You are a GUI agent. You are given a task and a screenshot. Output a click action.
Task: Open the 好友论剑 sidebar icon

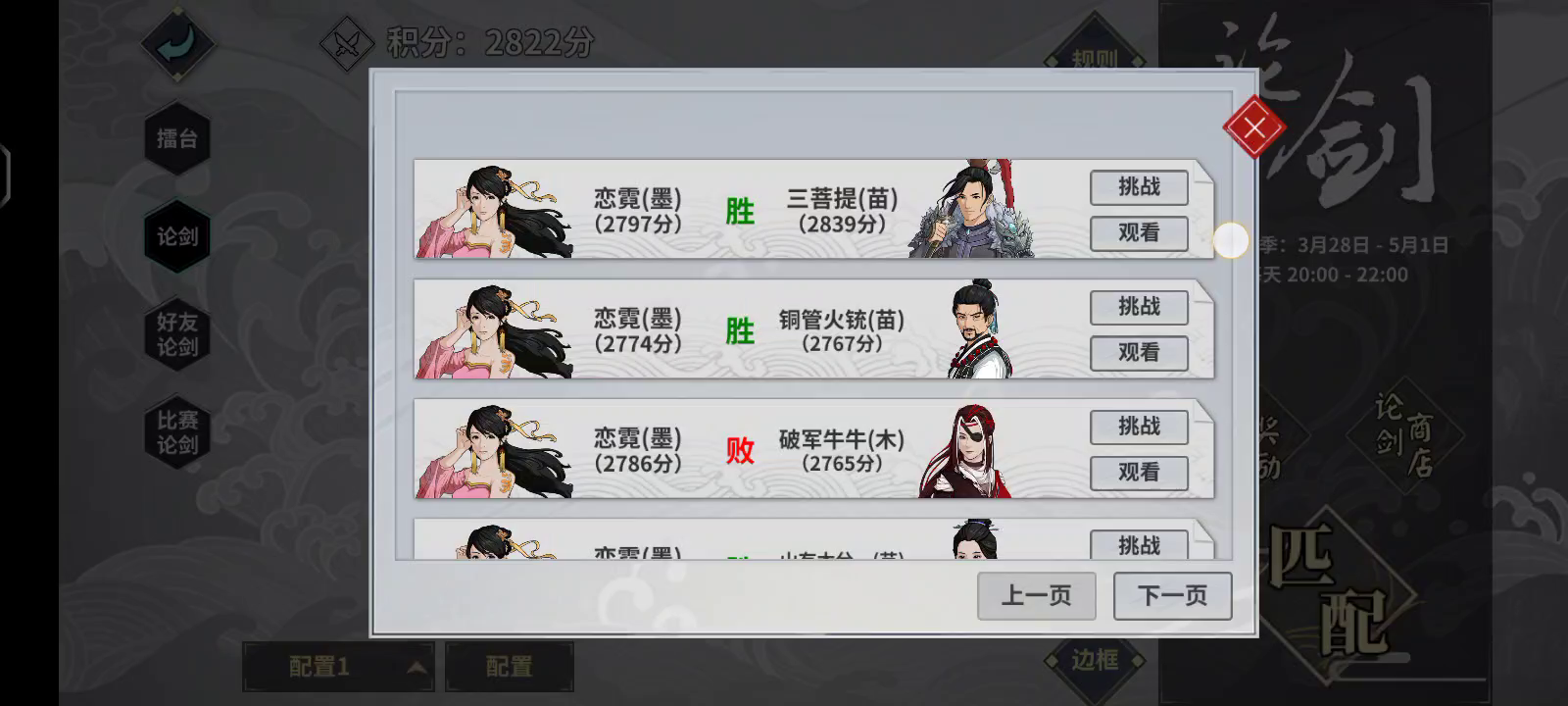pos(177,334)
